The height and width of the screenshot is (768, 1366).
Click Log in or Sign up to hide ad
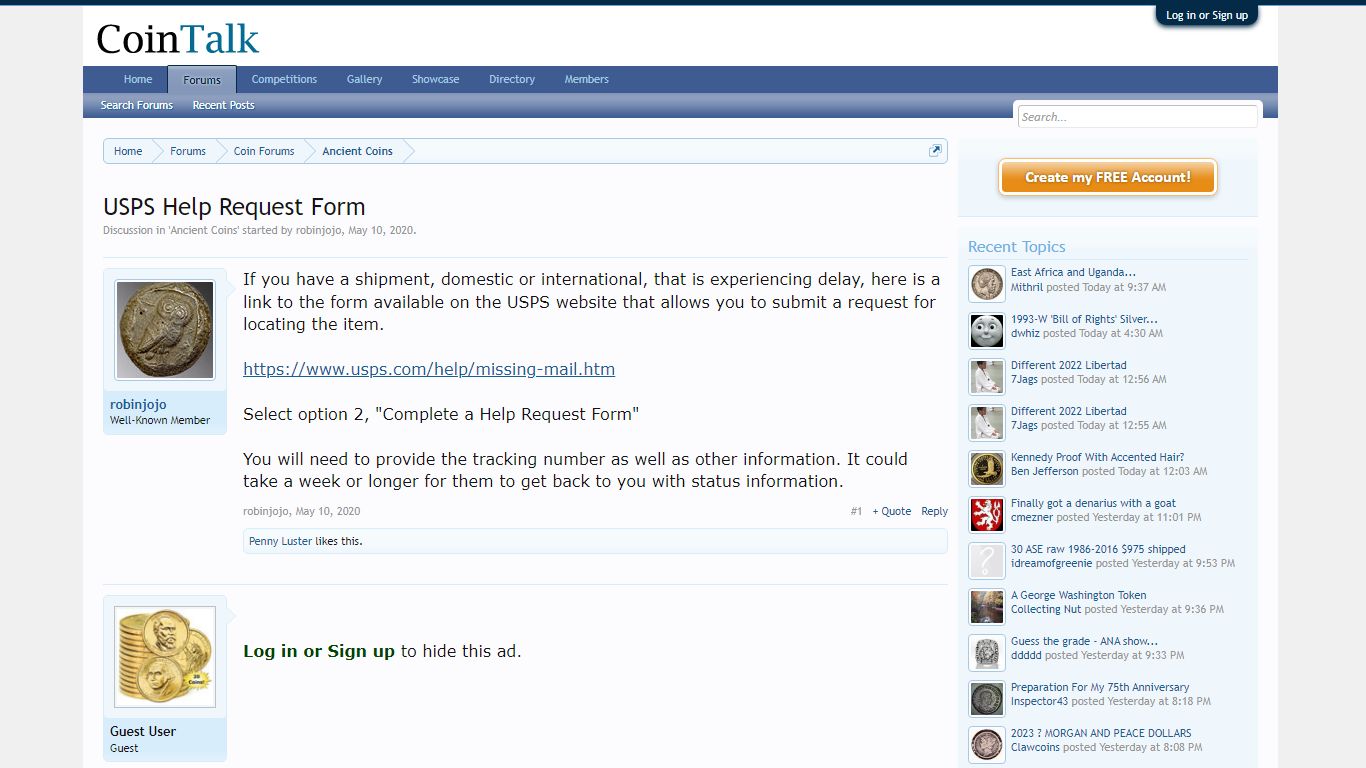coord(319,651)
